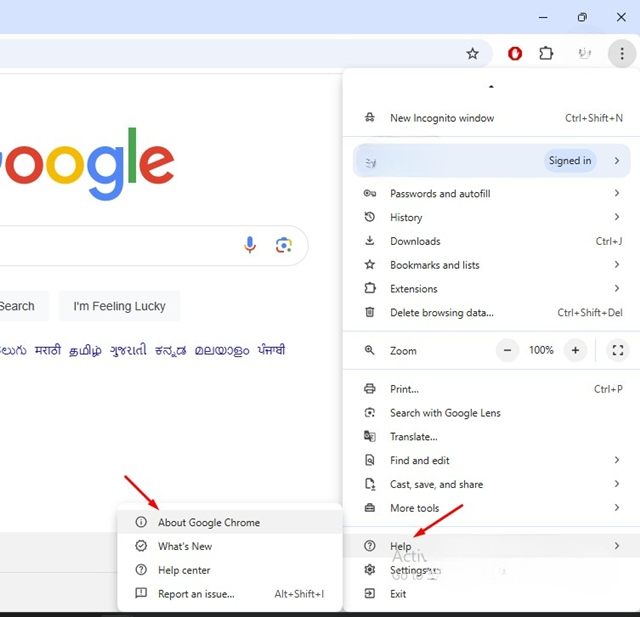Click the Lens icon beside Search with Google Lens
Image resolution: width=640 pixels, height=617 pixels.
(369, 413)
